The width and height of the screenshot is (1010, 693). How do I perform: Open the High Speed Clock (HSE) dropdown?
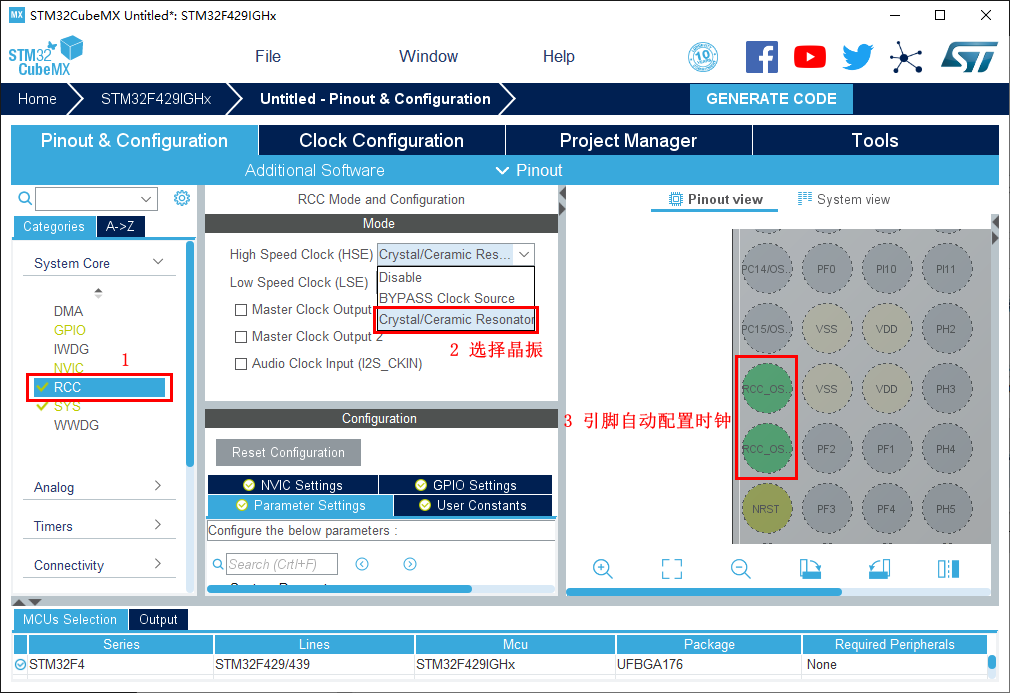tap(455, 255)
